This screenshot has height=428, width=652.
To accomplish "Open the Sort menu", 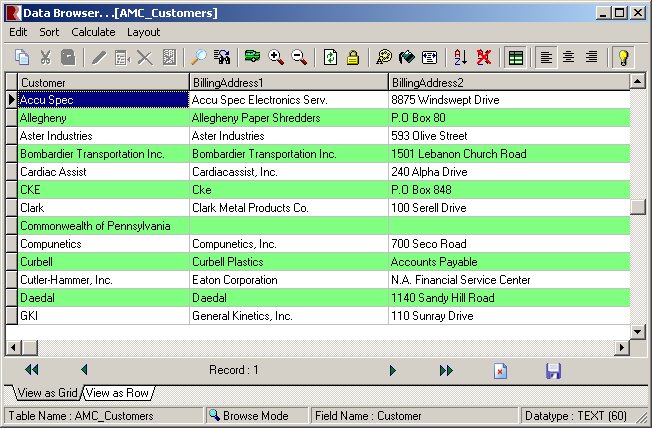I will tap(49, 32).
